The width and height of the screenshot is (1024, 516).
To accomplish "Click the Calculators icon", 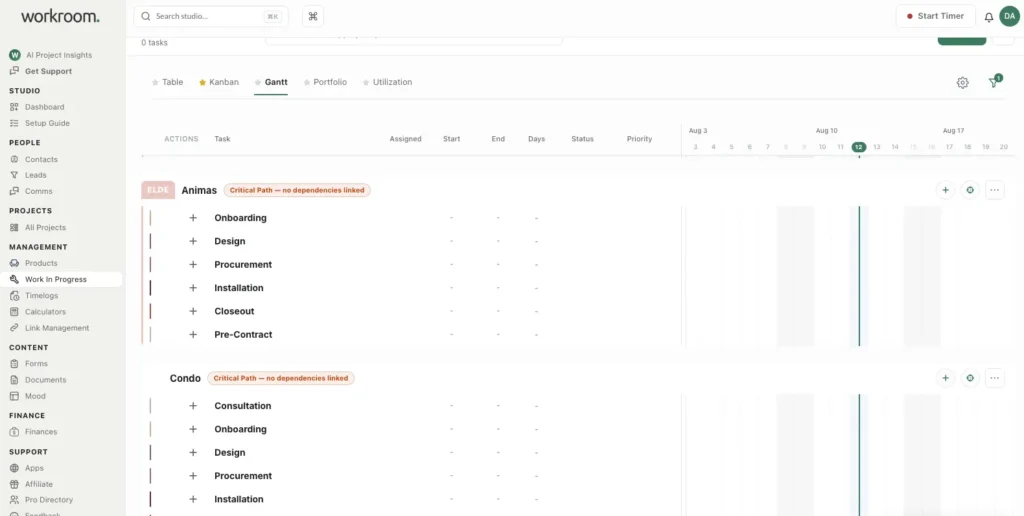I will (14, 312).
